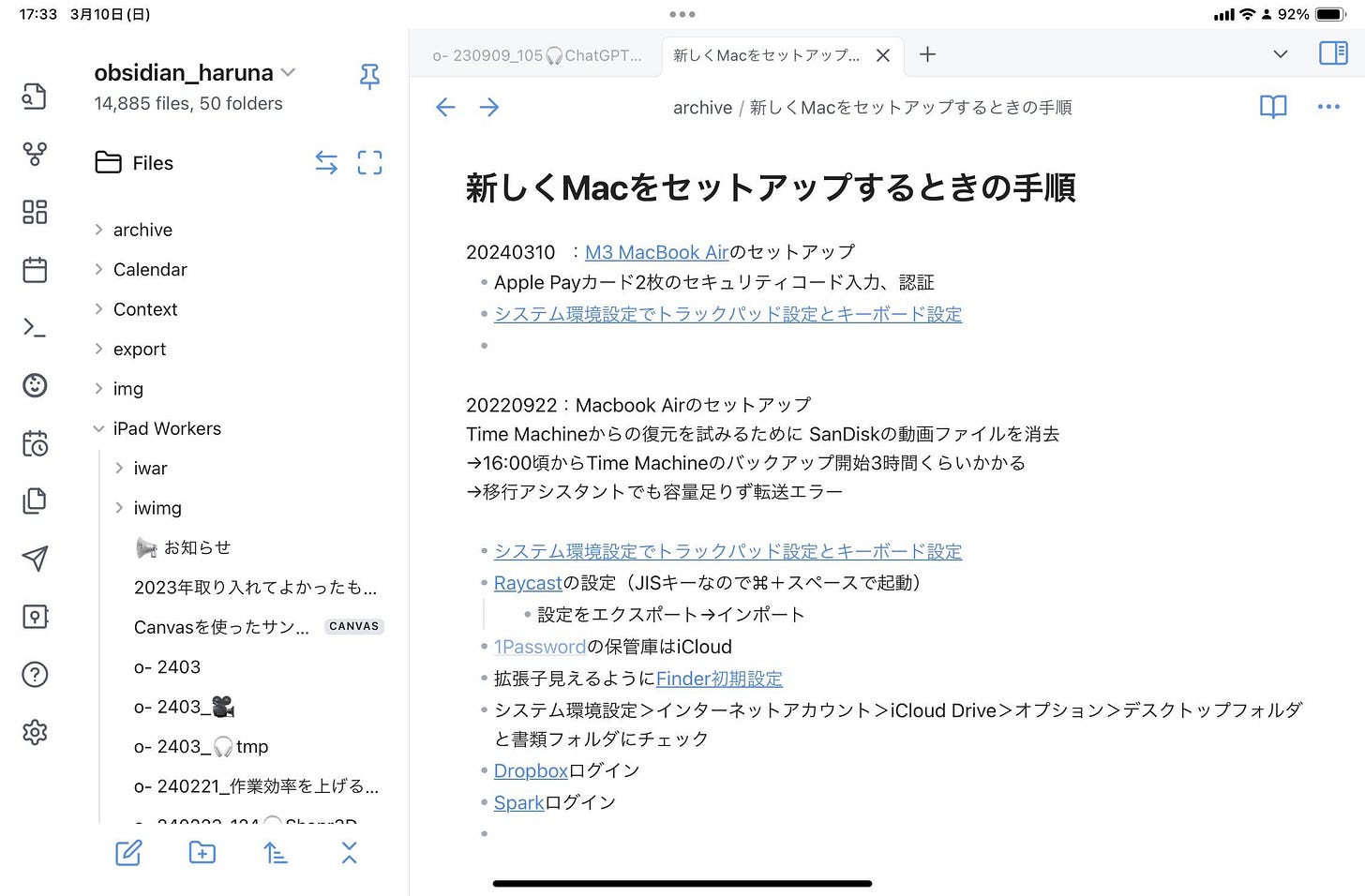Click the paper plane ribbon icon
1365x896 pixels.
click(x=35, y=559)
